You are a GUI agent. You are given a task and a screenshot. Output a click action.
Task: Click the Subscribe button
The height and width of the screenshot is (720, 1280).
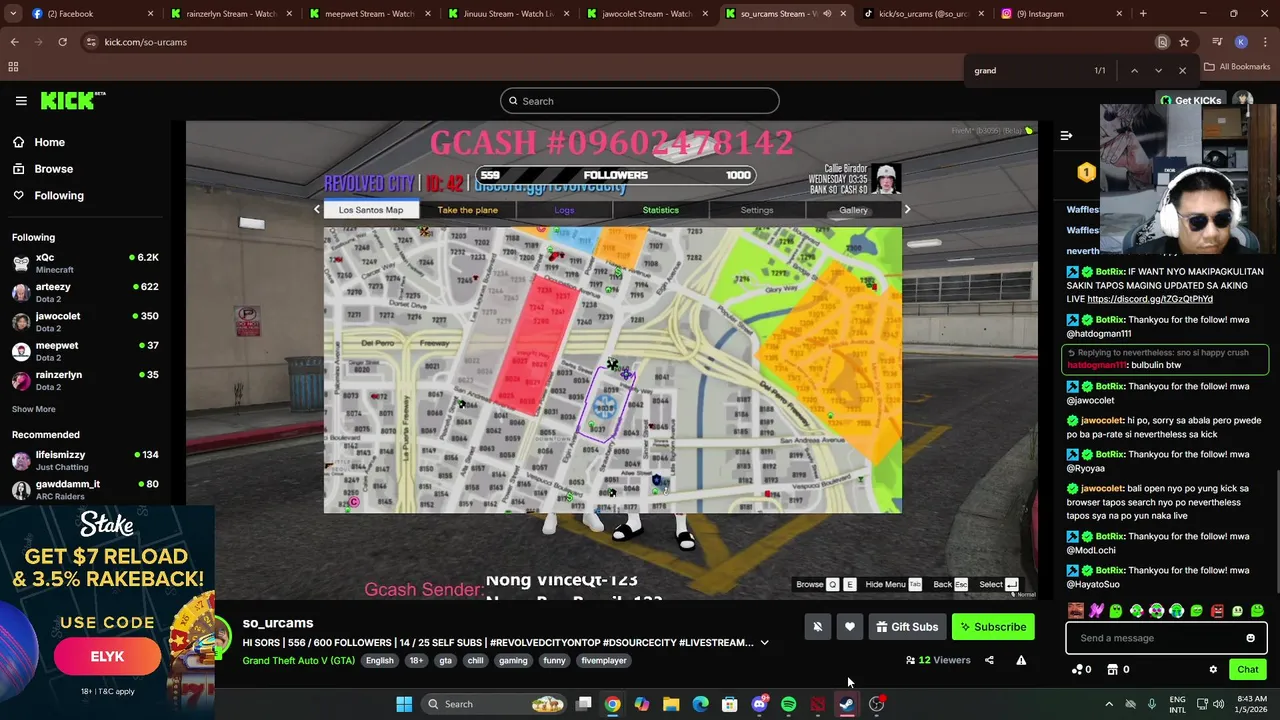993,627
